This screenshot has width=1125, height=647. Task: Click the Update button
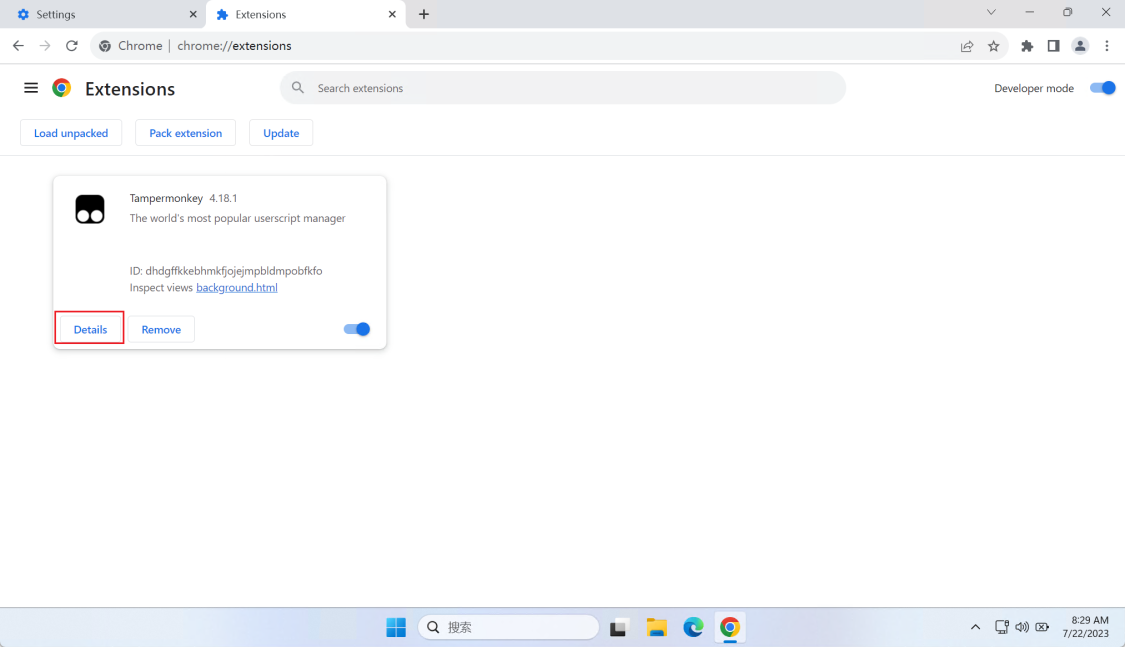click(x=281, y=133)
